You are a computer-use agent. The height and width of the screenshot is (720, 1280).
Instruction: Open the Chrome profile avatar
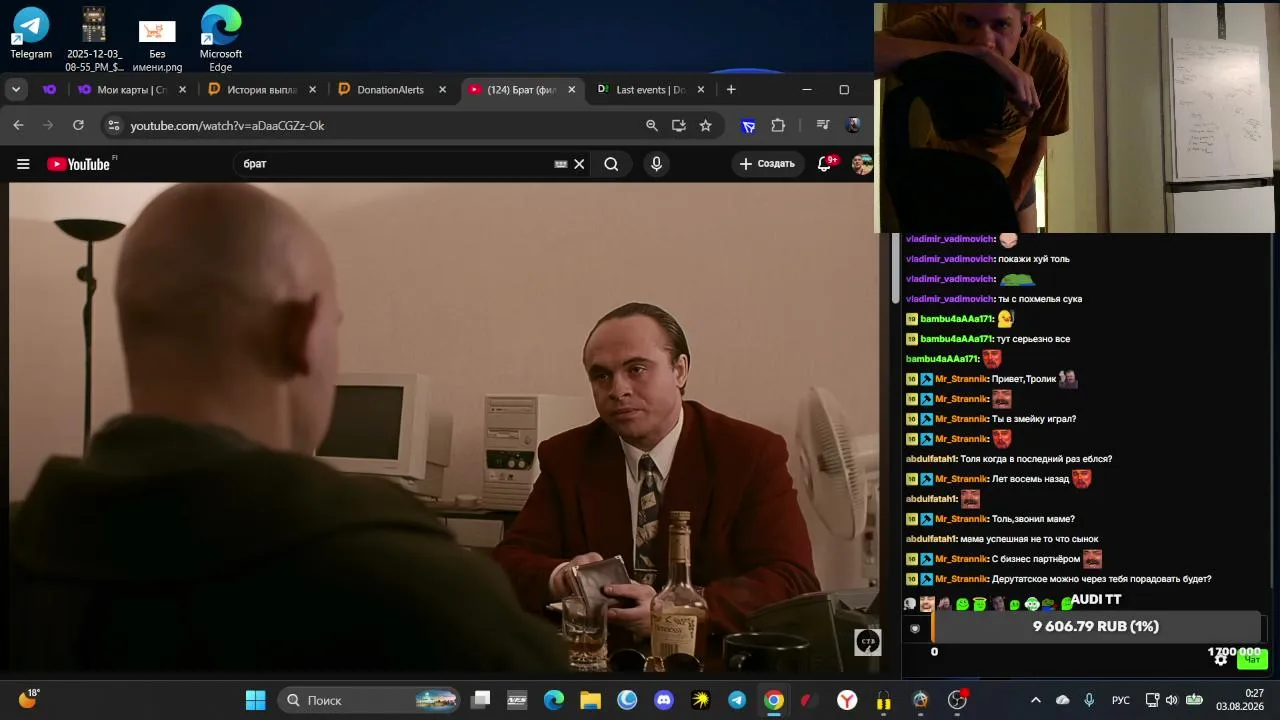(853, 125)
